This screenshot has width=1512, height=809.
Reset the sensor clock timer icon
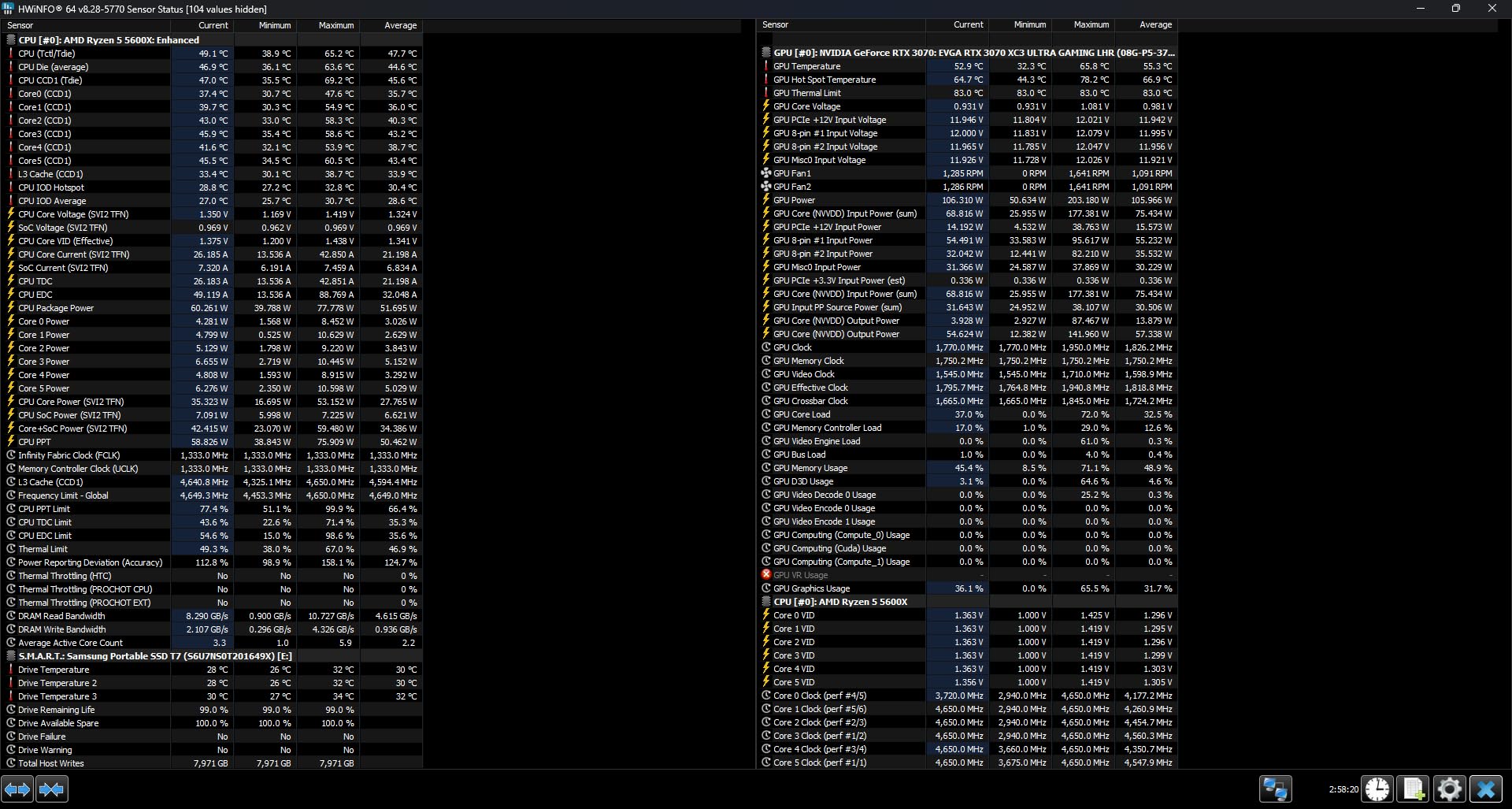pos(1377,789)
